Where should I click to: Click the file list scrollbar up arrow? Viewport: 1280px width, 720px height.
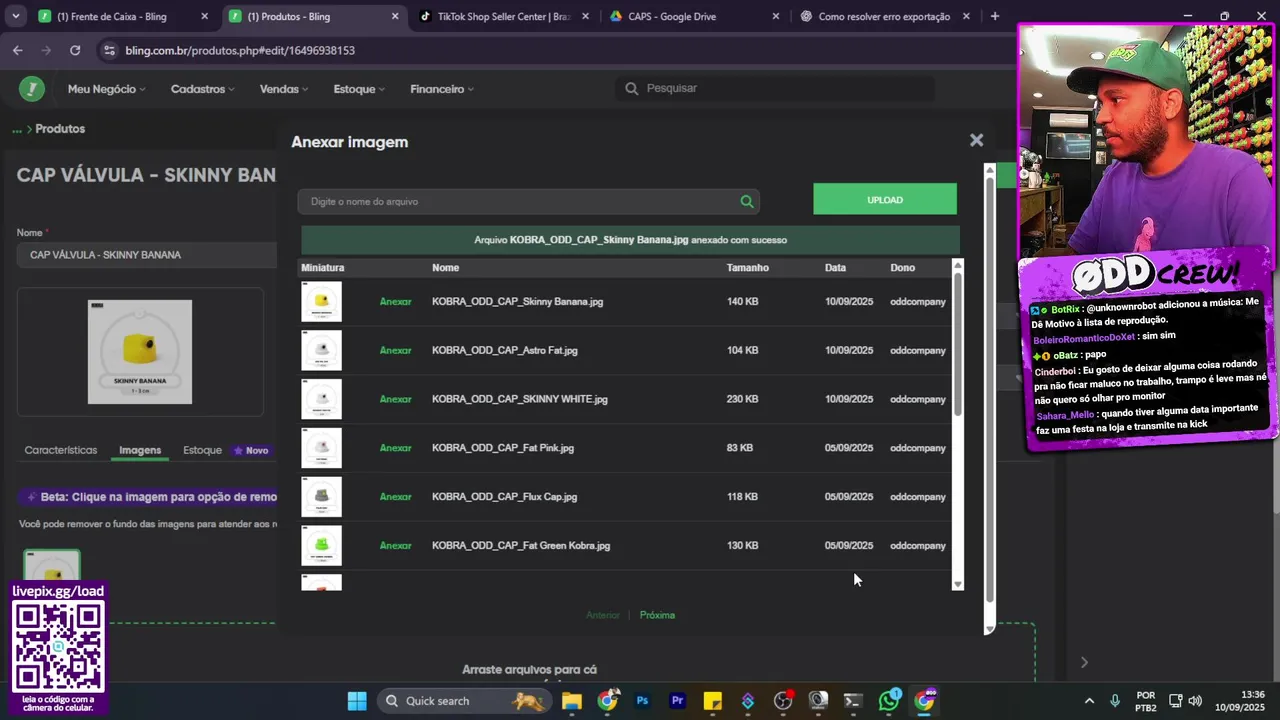[x=957, y=265]
